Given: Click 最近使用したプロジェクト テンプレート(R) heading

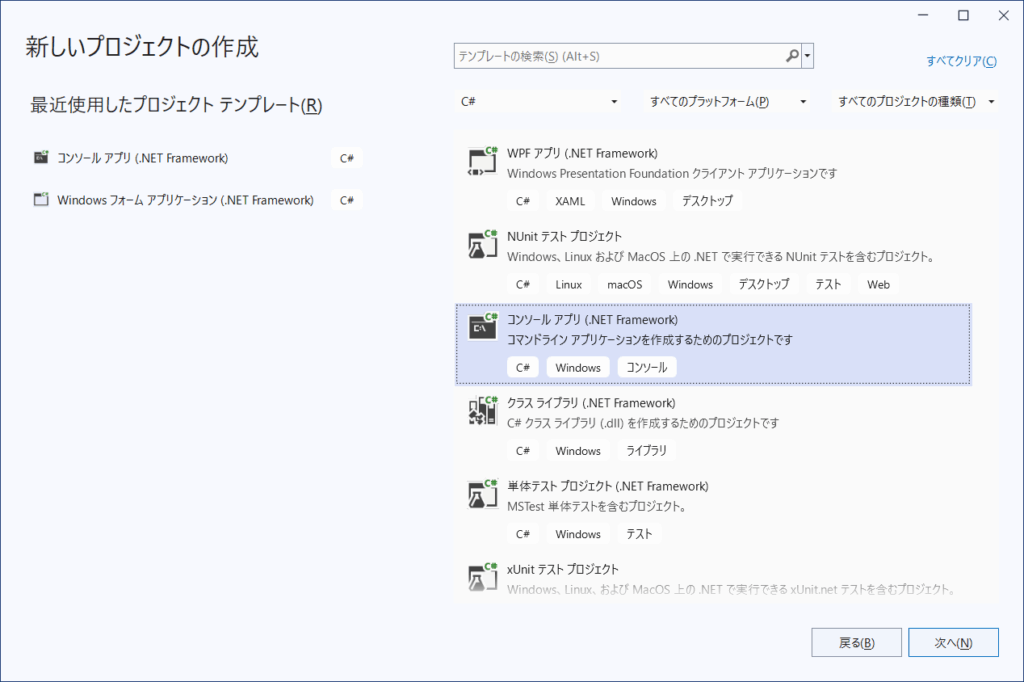Looking at the screenshot, I should (176, 105).
